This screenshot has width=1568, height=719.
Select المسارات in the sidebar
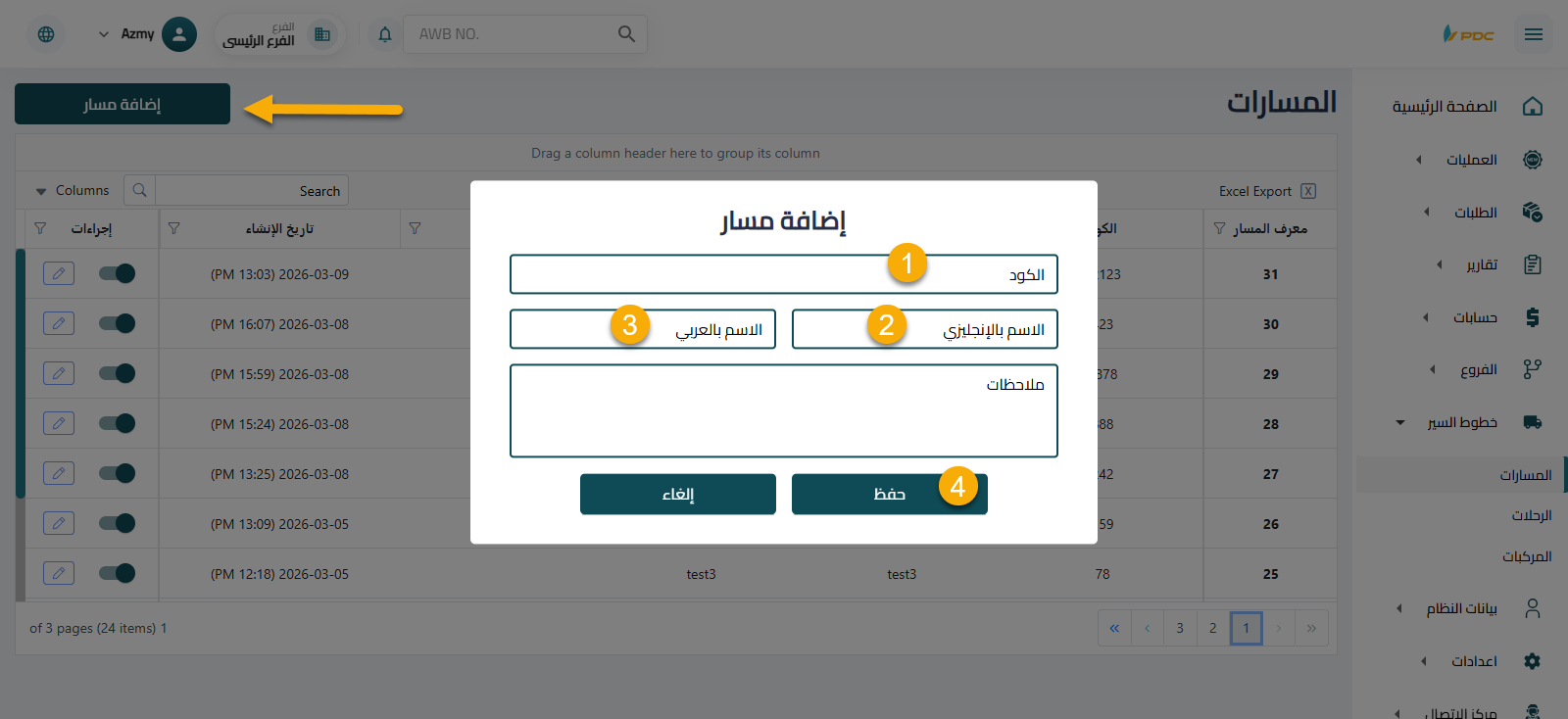pos(1528,474)
